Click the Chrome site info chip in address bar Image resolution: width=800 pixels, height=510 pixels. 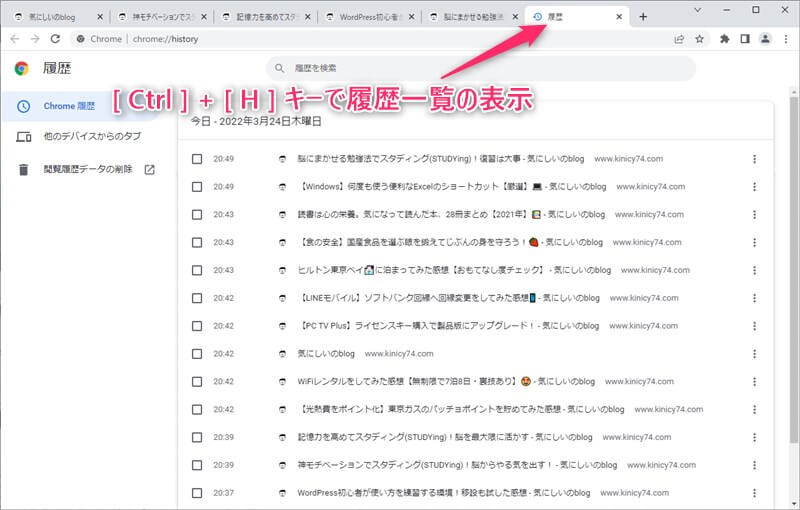click(x=99, y=39)
